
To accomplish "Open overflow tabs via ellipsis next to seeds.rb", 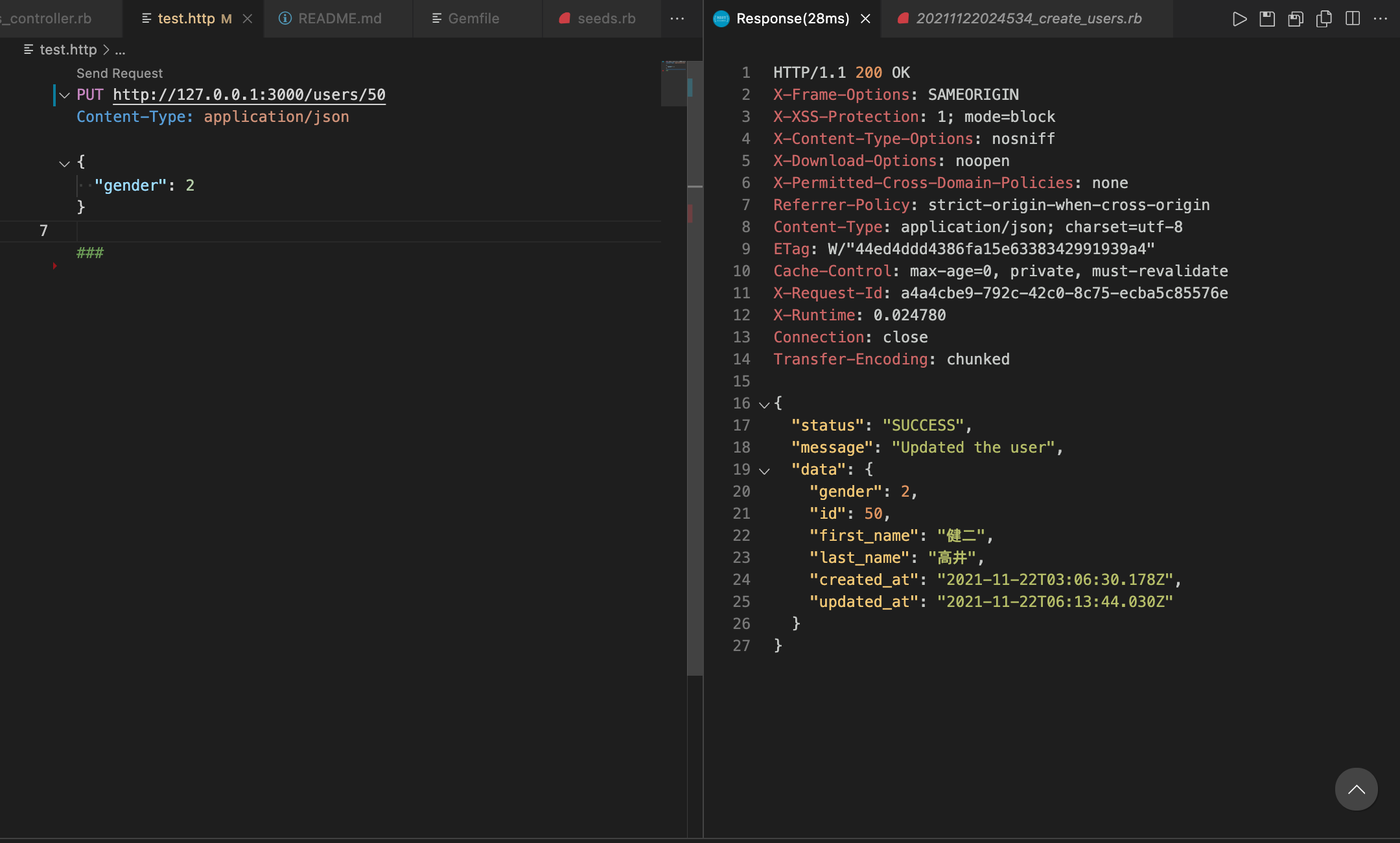I will [x=677, y=19].
